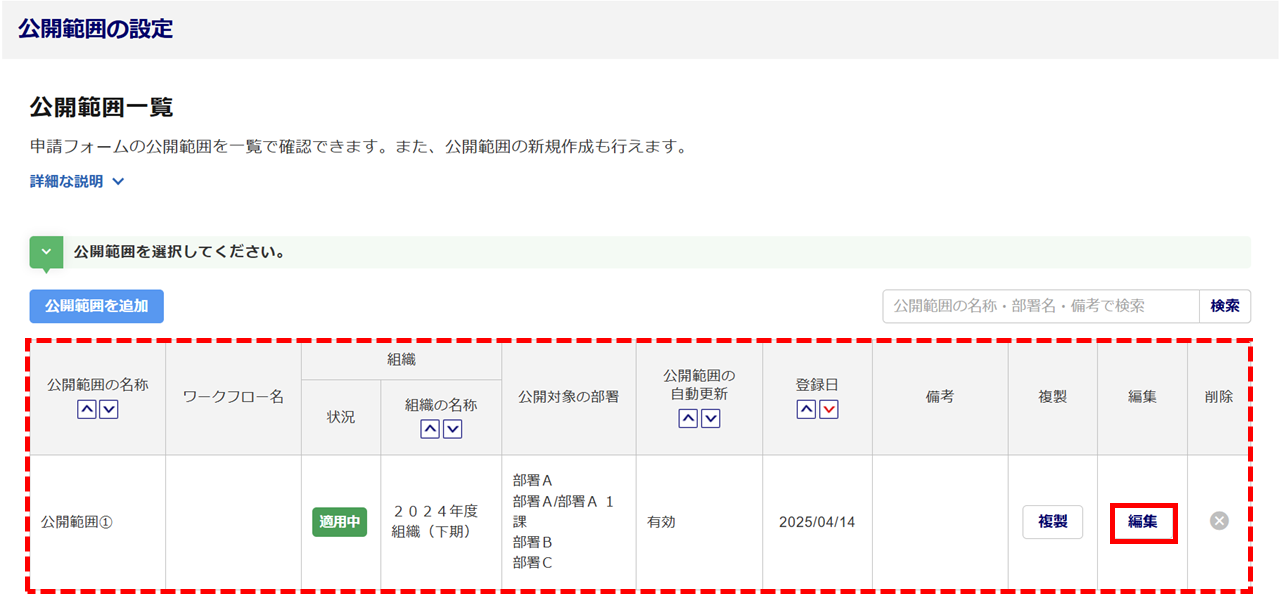Click the ワークフロー名 column header

click(233, 397)
